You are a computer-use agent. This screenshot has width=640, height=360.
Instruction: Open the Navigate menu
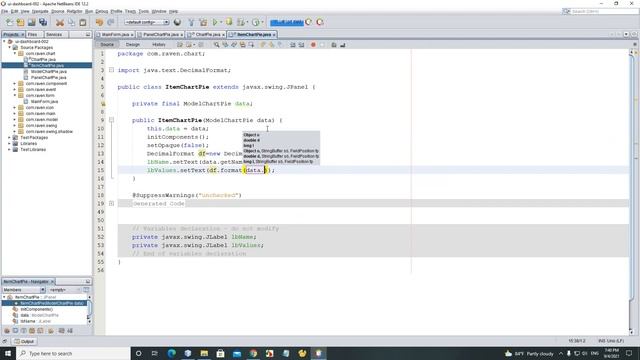click(40, 11)
